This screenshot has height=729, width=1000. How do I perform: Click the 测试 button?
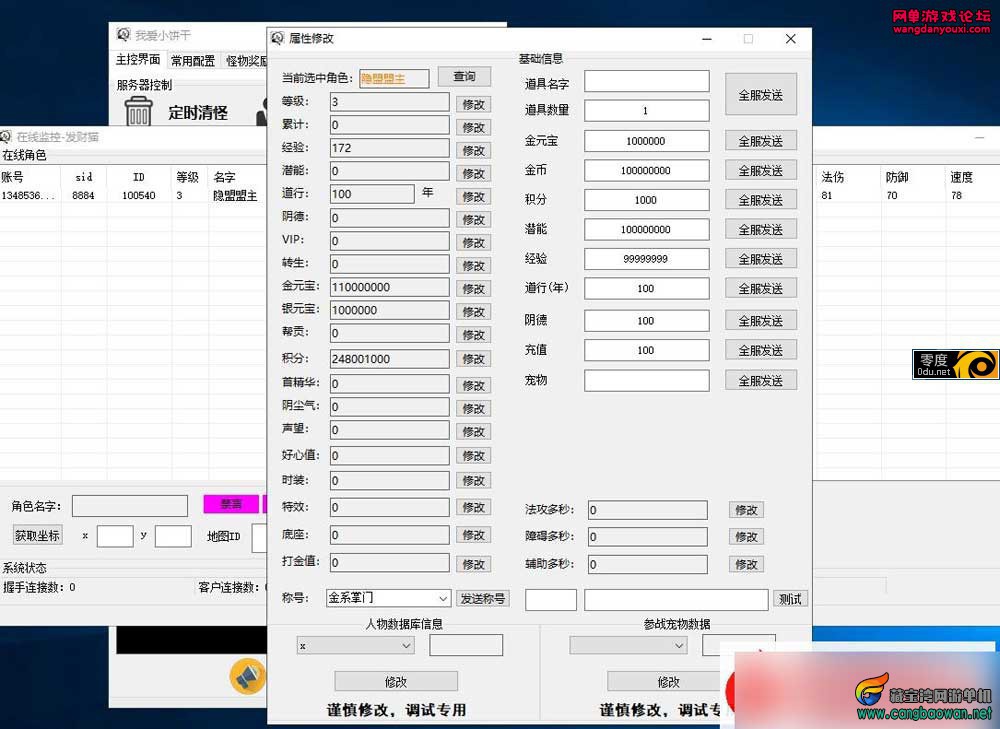[x=790, y=599]
